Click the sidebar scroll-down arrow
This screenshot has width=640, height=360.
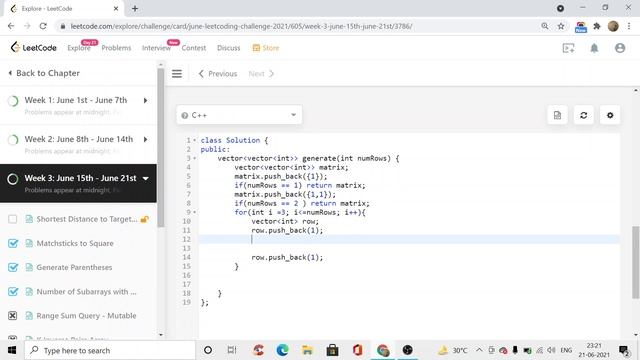[x=161, y=335]
